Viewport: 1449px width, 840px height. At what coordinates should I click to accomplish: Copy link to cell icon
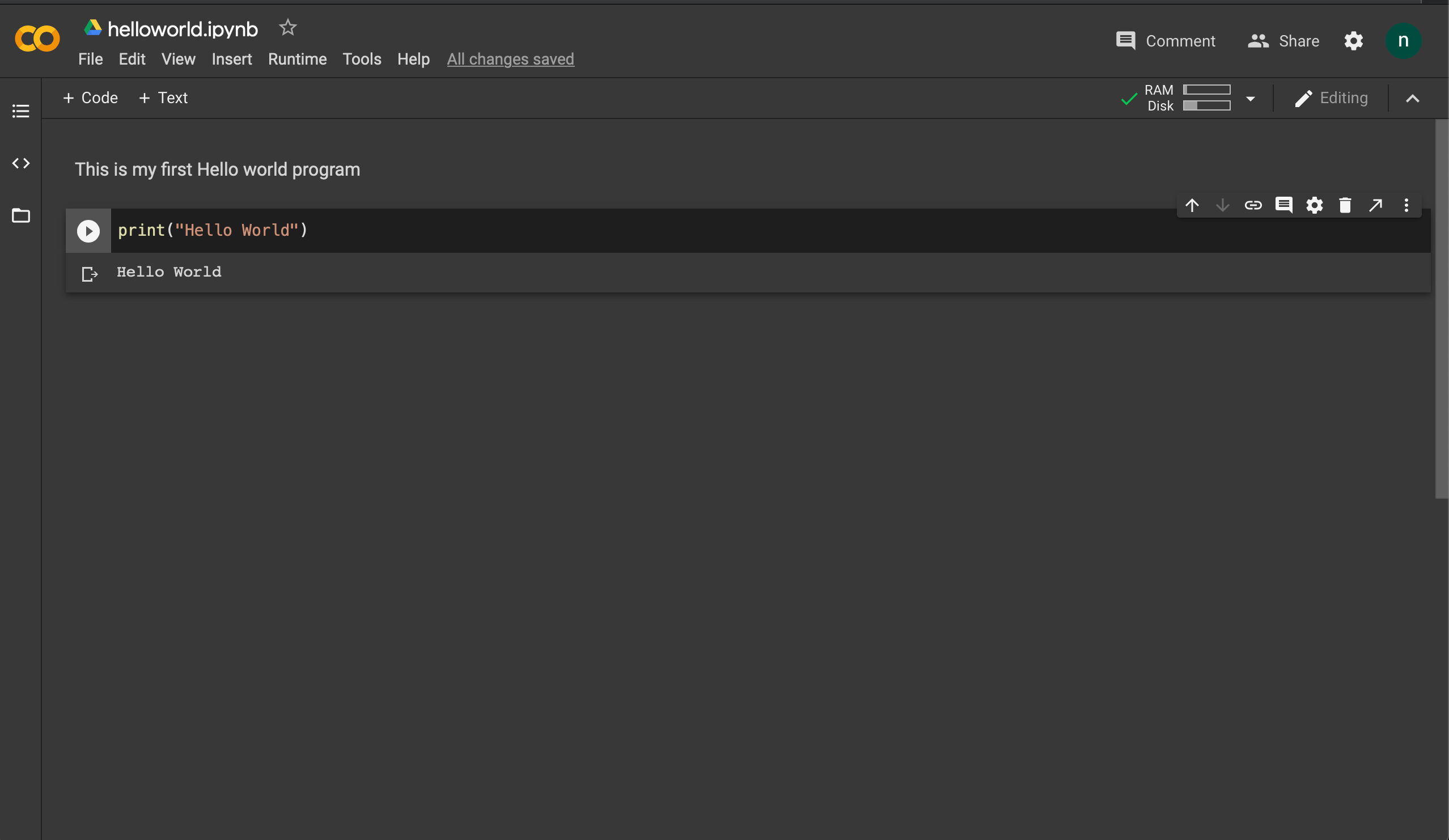pyautogui.click(x=1253, y=205)
